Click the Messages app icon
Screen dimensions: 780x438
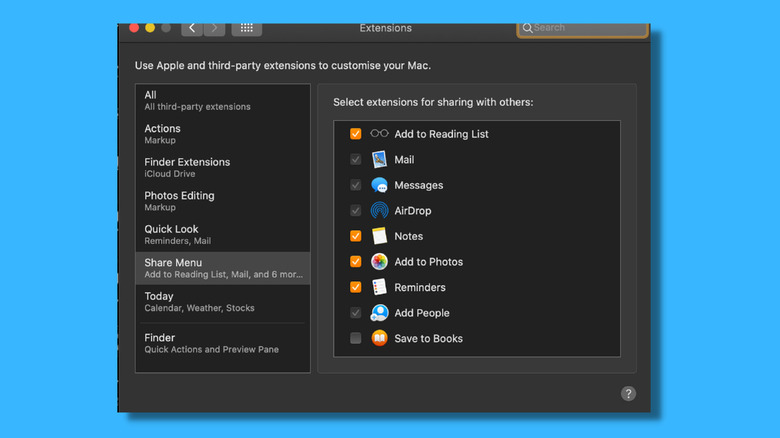click(x=379, y=185)
